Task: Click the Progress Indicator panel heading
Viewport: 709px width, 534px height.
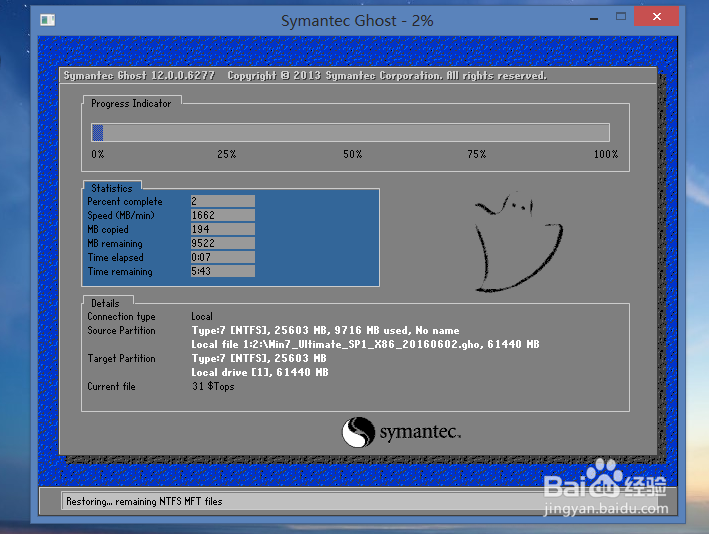Action: [131, 104]
